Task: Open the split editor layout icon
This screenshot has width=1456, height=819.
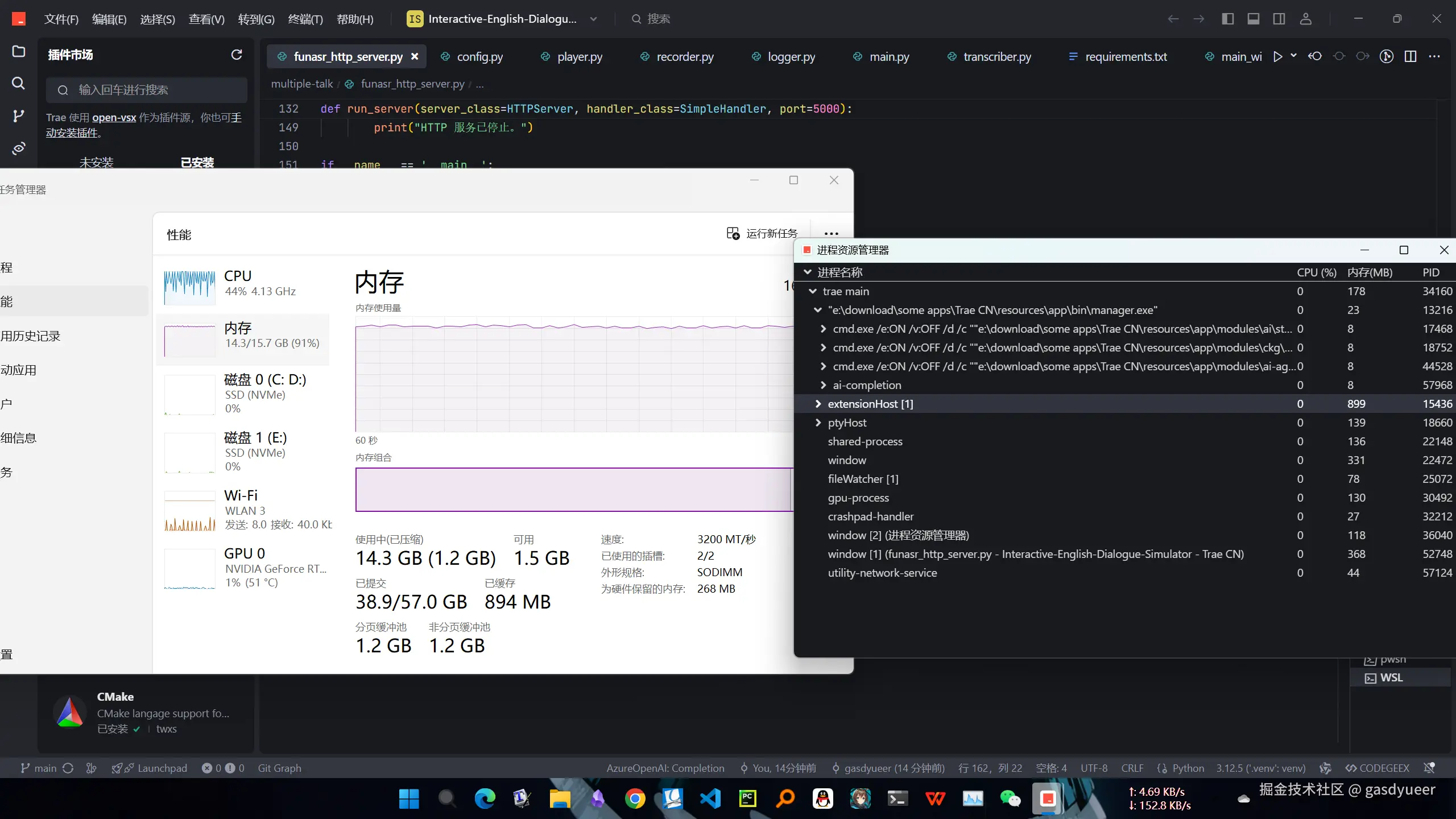Action: tap(1411, 56)
